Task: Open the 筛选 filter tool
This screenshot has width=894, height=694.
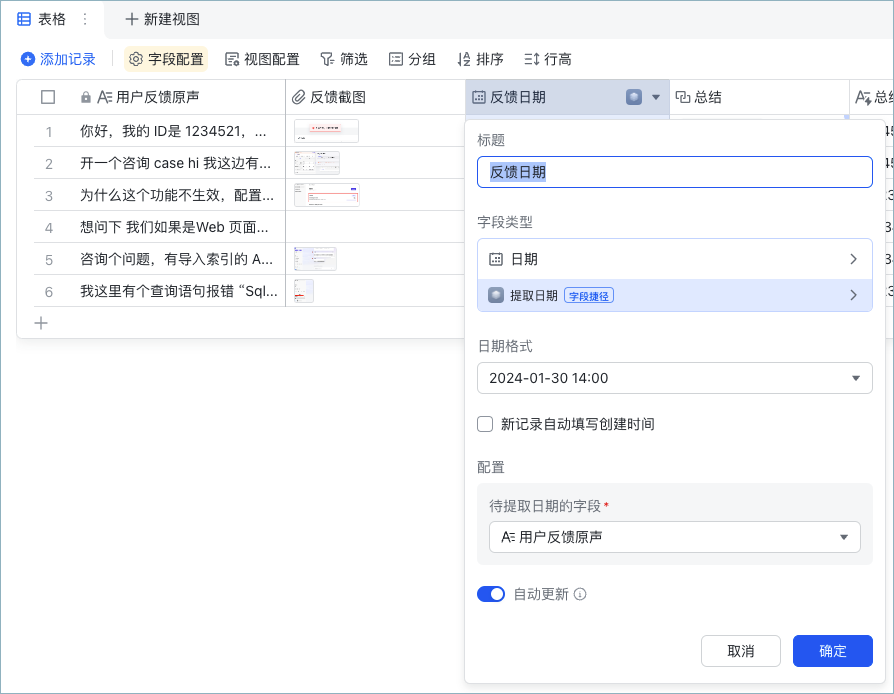Action: [x=344, y=59]
